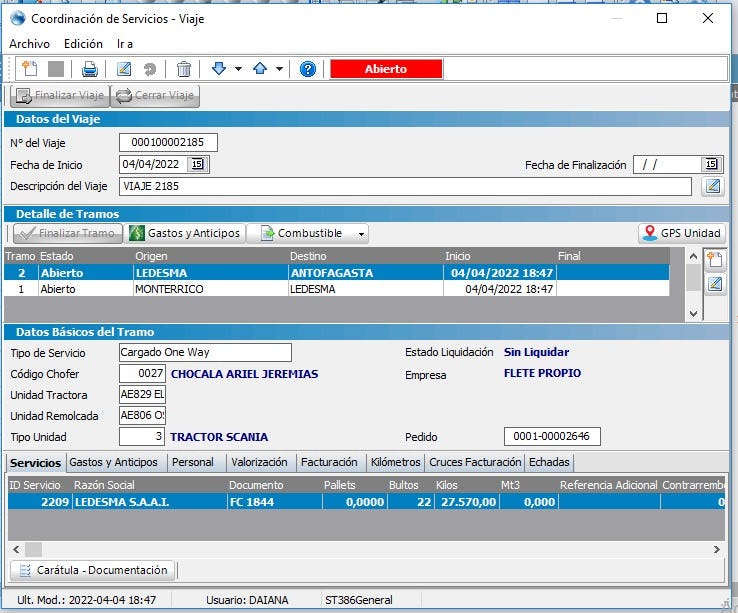Click the edit icon beside Descripción del Viaje

(x=713, y=186)
